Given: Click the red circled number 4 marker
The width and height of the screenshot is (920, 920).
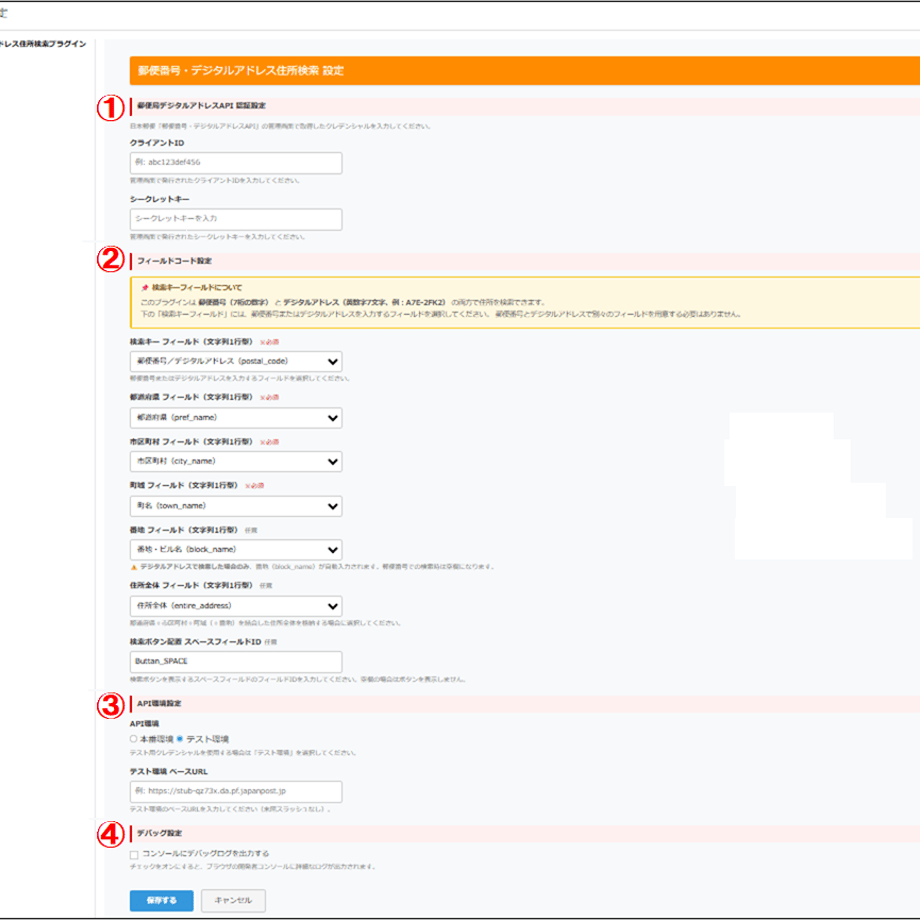Looking at the screenshot, I should [110, 834].
